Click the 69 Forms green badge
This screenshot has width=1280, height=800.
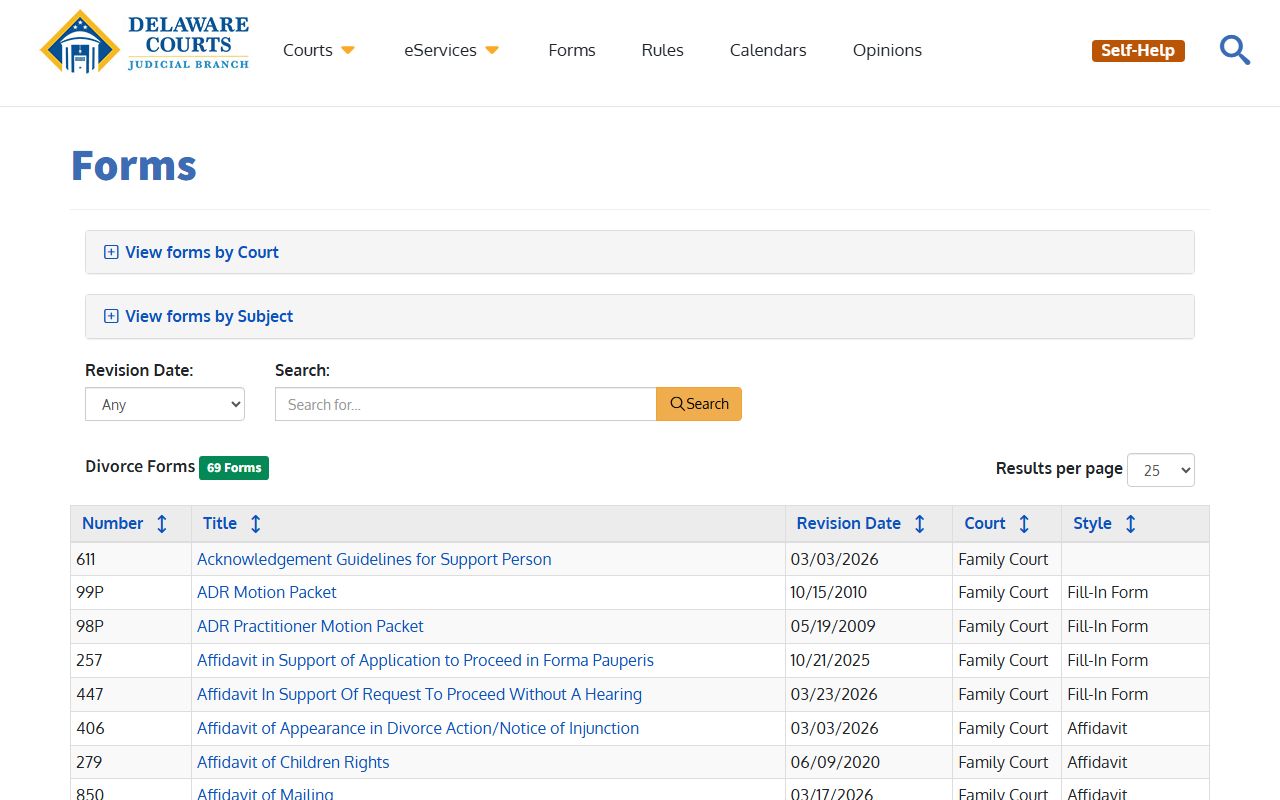coord(234,467)
